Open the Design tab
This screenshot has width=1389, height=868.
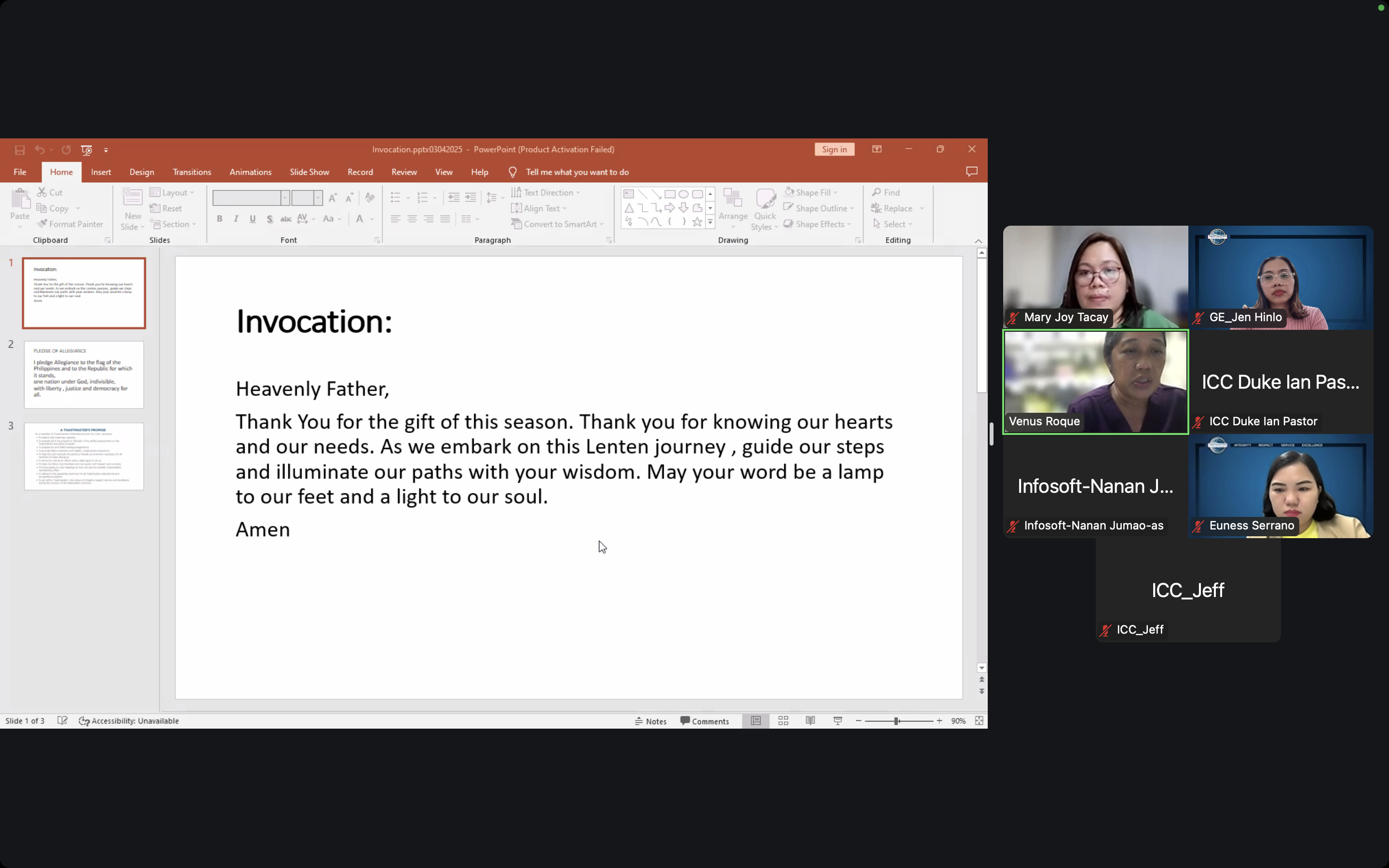[x=141, y=172]
